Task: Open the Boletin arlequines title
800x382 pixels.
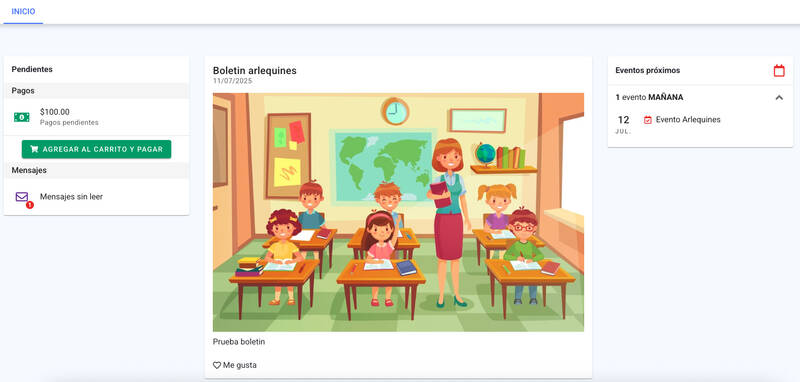Action: (x=255, y=70)
